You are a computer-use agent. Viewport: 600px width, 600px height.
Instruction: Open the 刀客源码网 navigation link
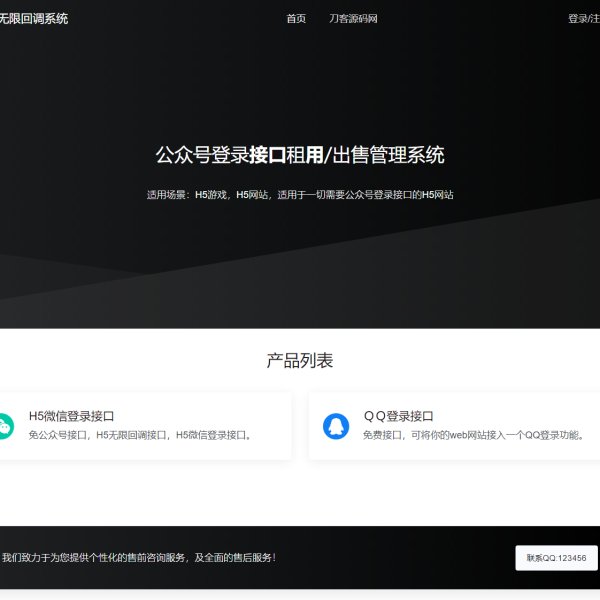(353, 19)
